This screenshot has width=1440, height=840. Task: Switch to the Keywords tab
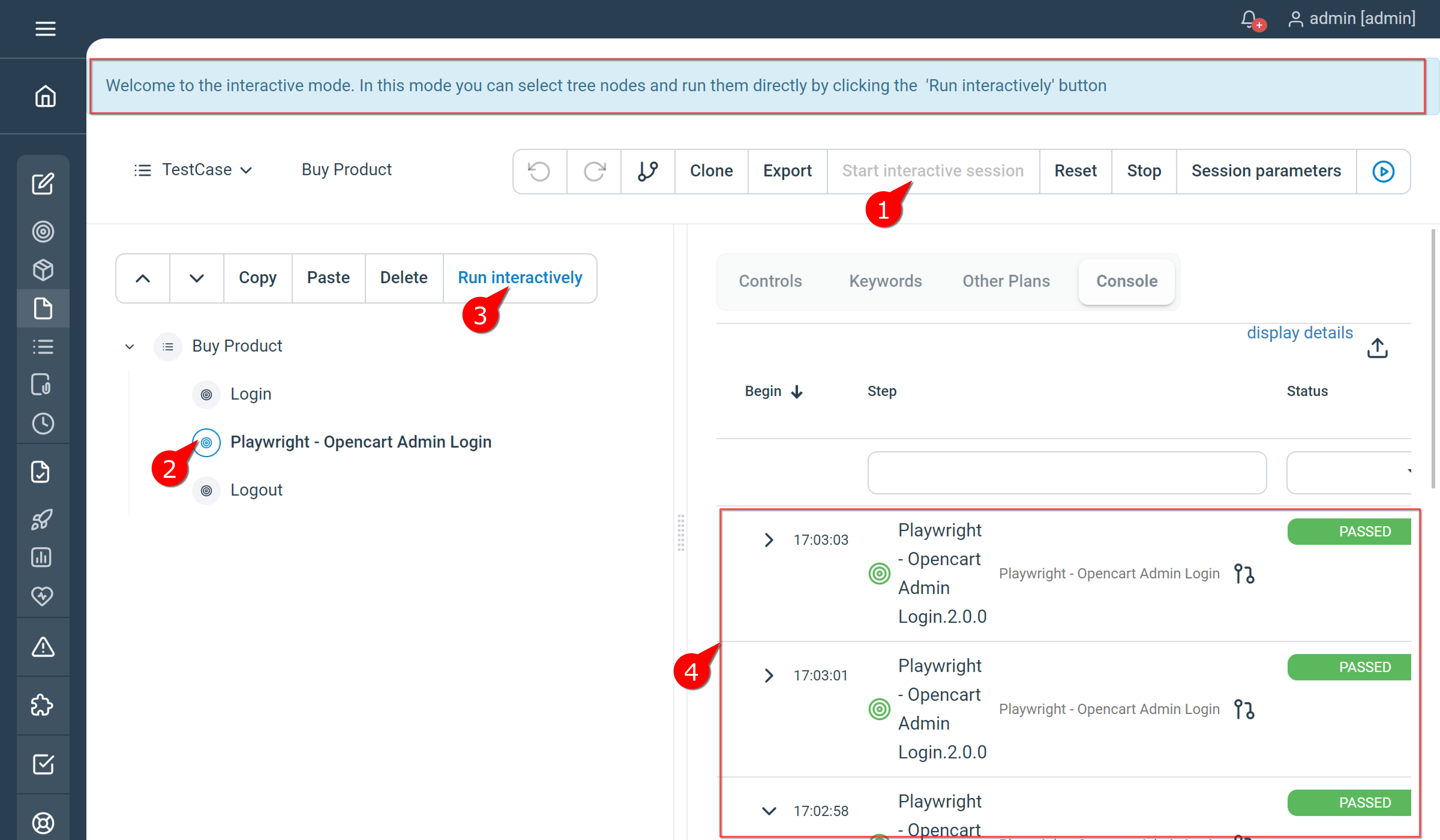click(x=885, y=280)
